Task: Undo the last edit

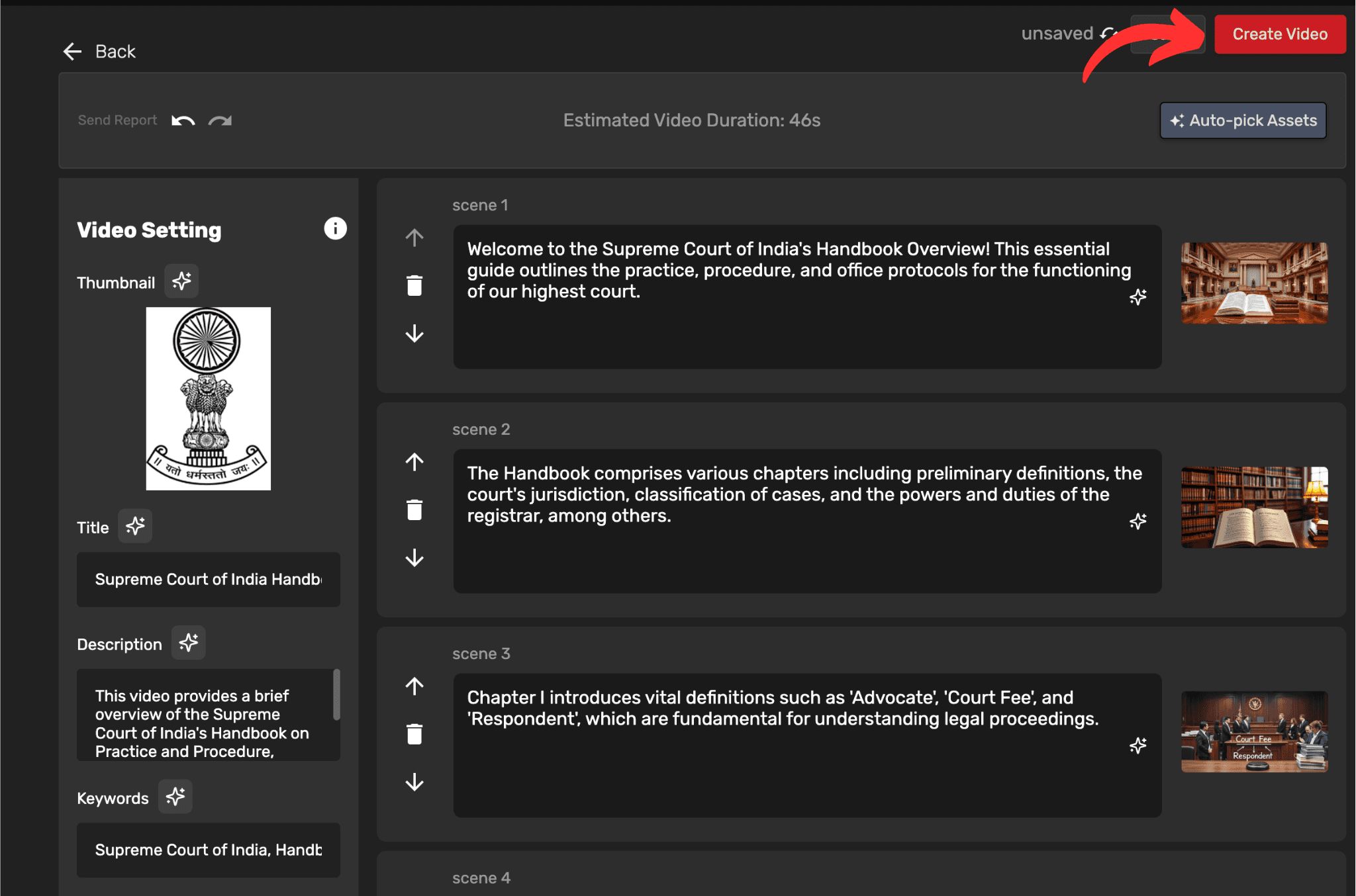Action: point(183,120)
